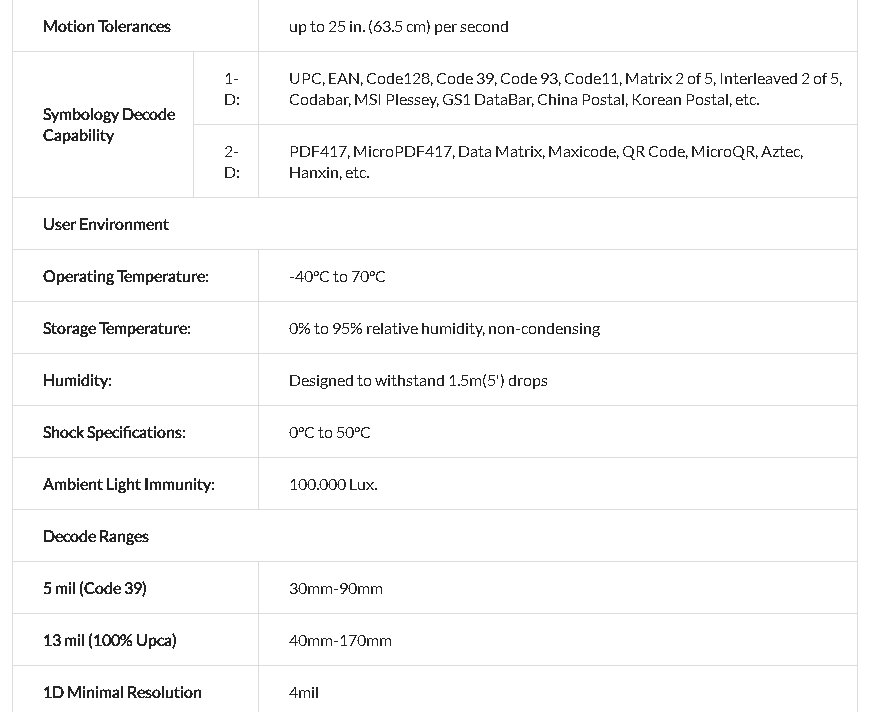Click the Humidity row label
Screen dimensions: 873x712
(x=78, y=380)
